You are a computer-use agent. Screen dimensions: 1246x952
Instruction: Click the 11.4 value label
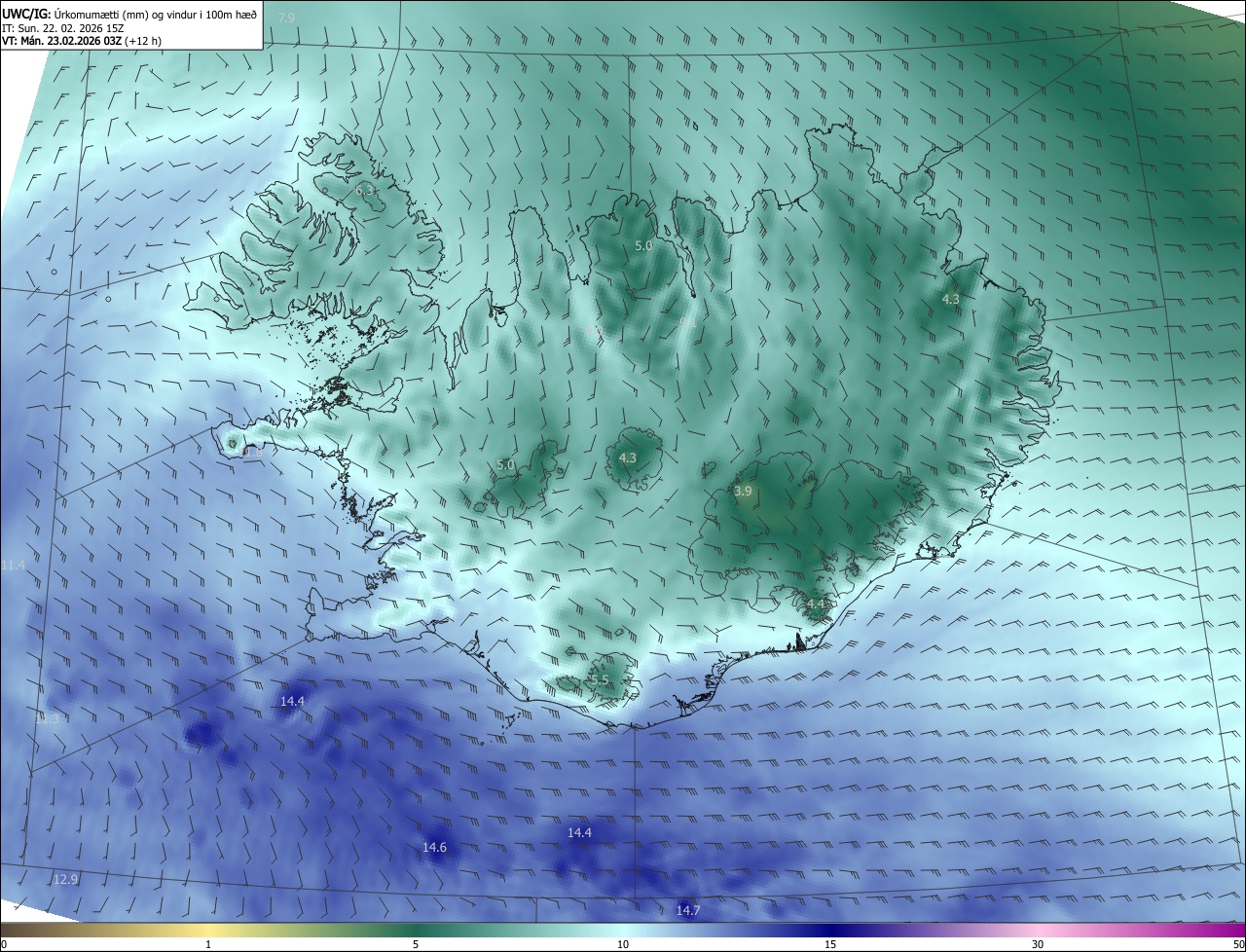[14, 565]
